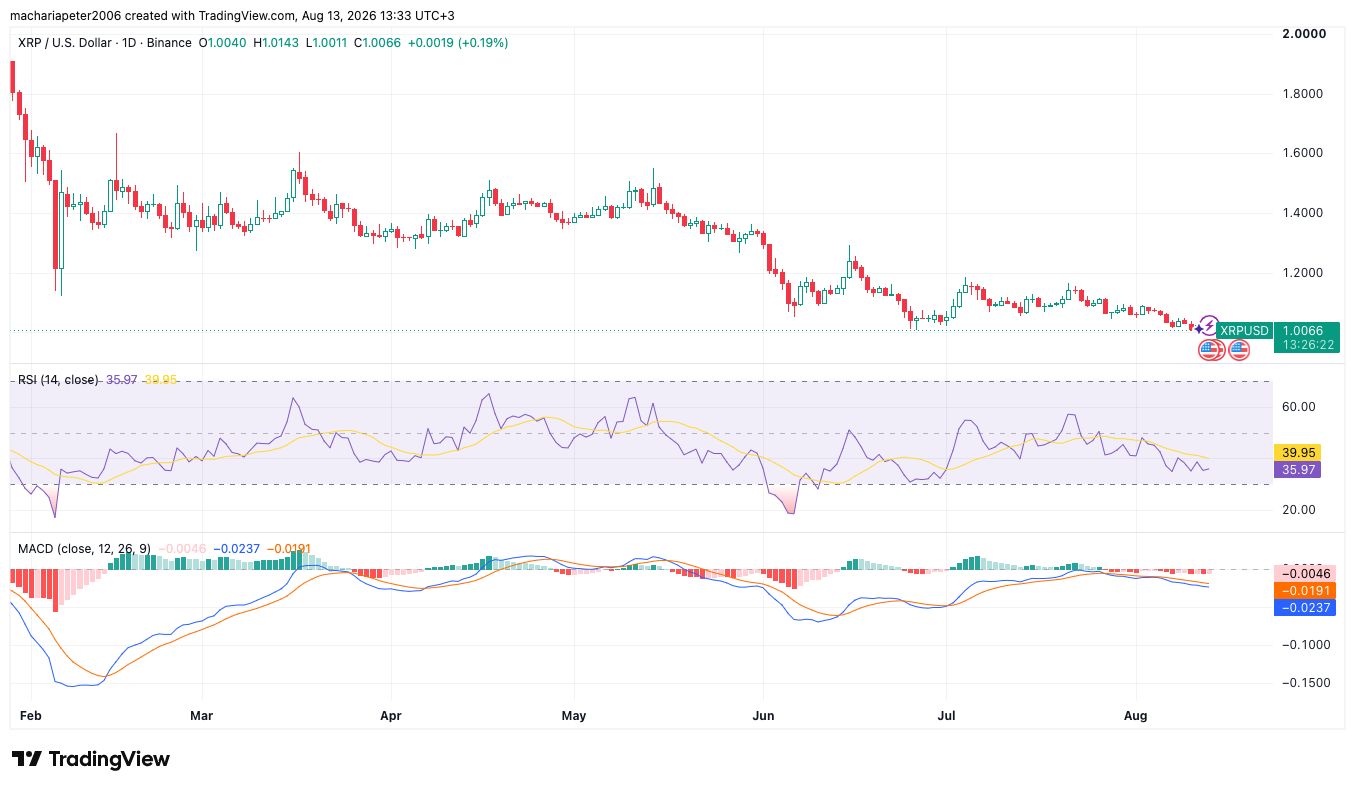Click the 1.2000 price axis label

1304,273
